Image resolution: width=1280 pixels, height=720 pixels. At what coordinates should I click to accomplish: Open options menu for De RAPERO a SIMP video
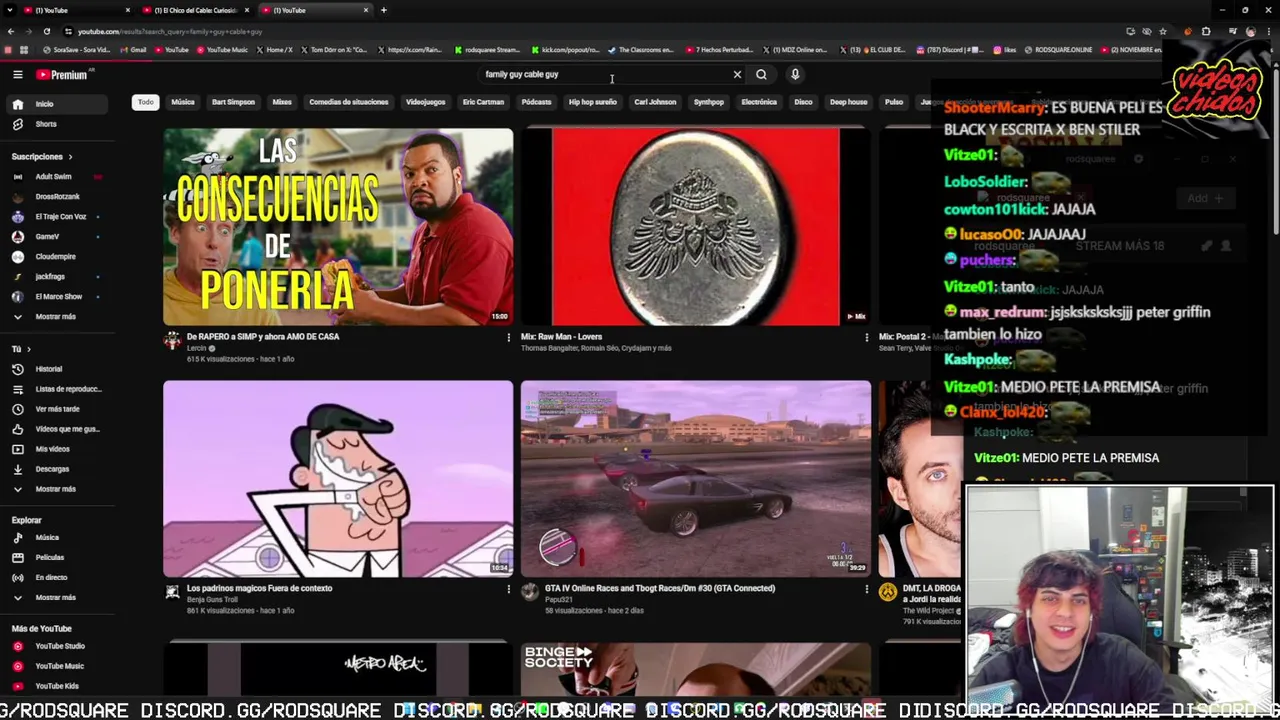click(x=508, y=338)
